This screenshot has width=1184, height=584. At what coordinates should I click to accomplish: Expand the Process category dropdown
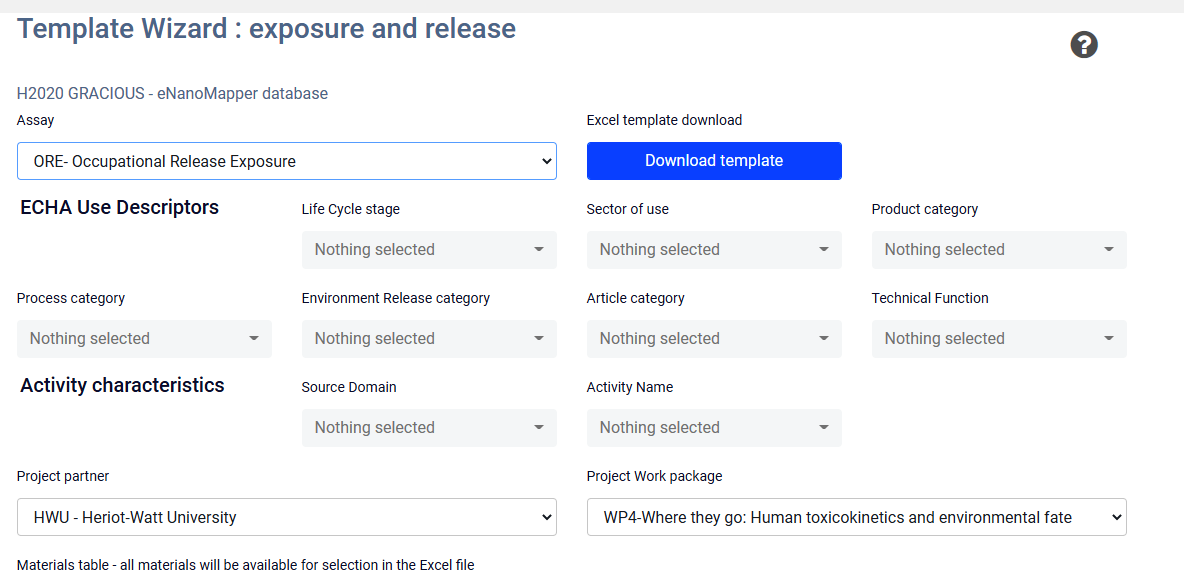pyautogui.click(x=144, y=339)
